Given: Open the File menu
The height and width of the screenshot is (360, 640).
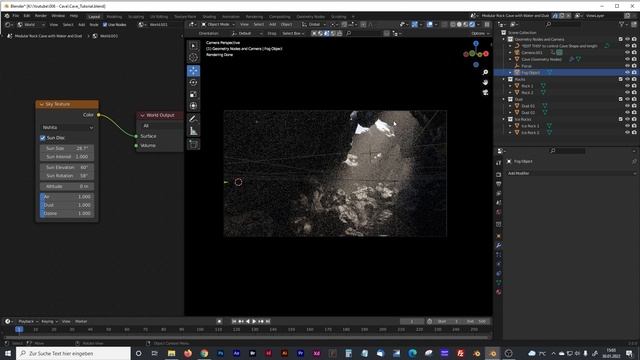Looking at the screenshot, I should [x=16, y=16].
